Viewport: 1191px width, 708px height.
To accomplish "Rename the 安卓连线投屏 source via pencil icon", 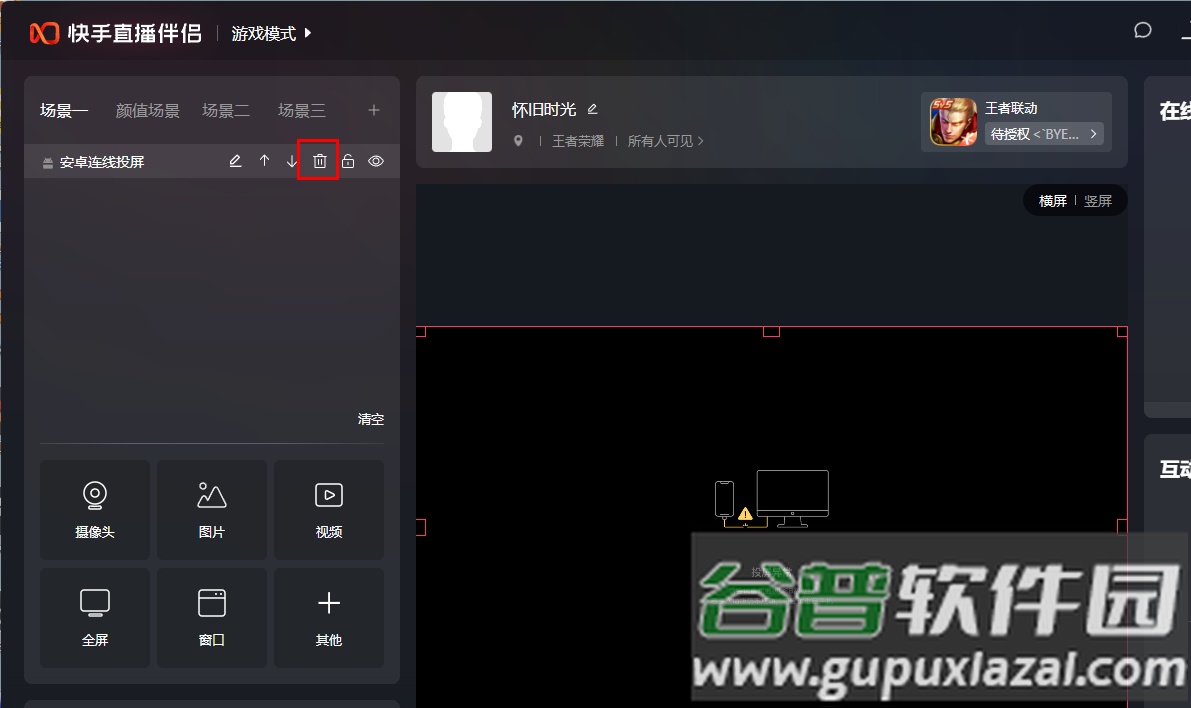I will click(x=236, y=161).
